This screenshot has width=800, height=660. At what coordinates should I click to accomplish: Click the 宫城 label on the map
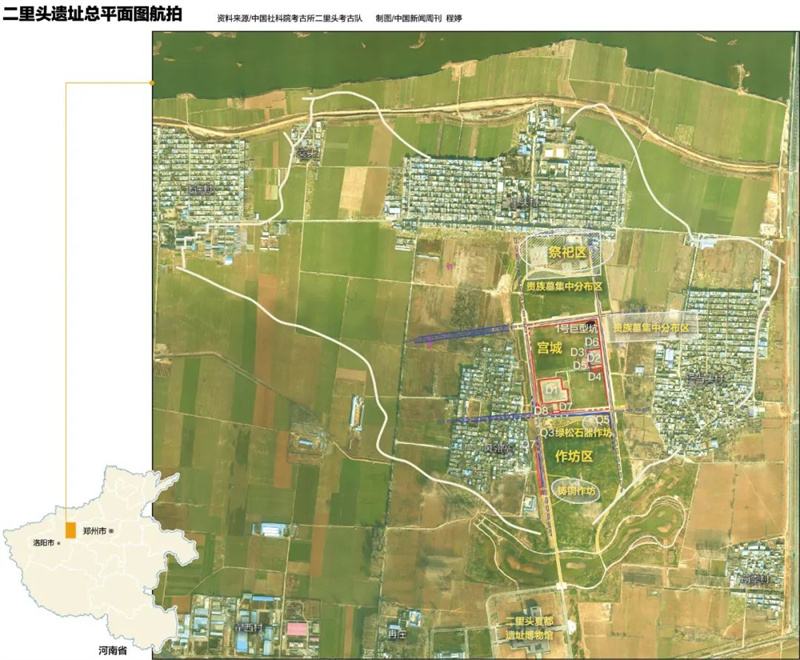click(x=550, y=348)
